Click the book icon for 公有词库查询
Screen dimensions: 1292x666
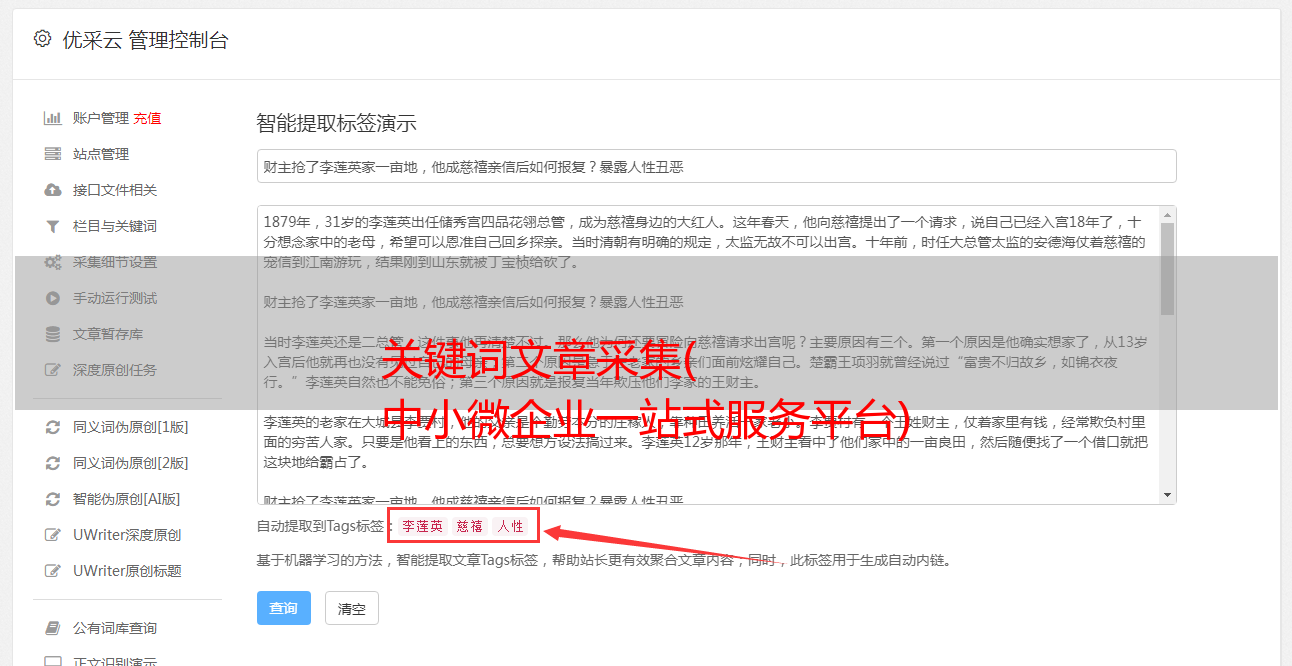pyautogui.click(x=53, y=628)
